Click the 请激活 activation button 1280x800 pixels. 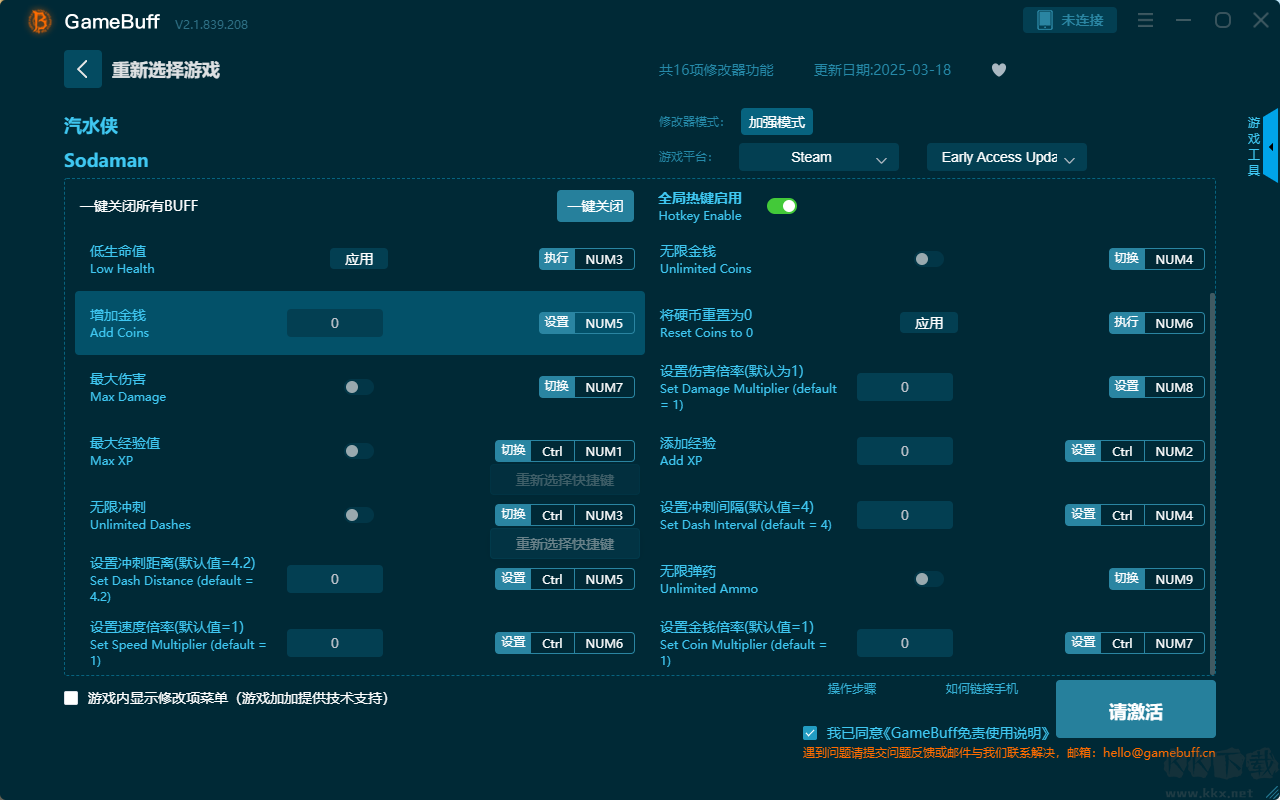(x=1136, y=711)
